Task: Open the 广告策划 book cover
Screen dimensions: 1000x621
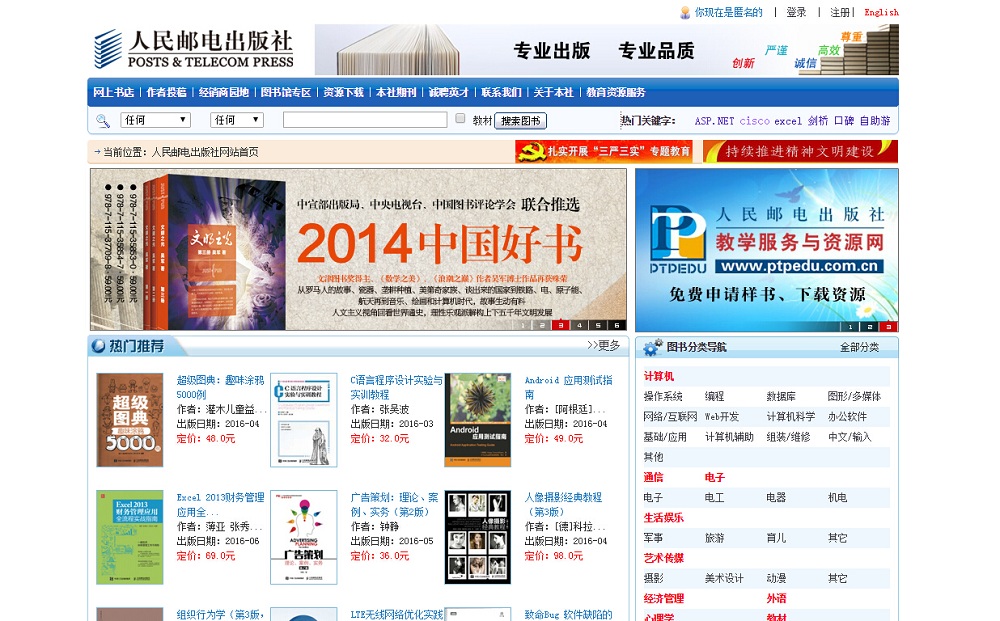Action: (x=304, y=537)
